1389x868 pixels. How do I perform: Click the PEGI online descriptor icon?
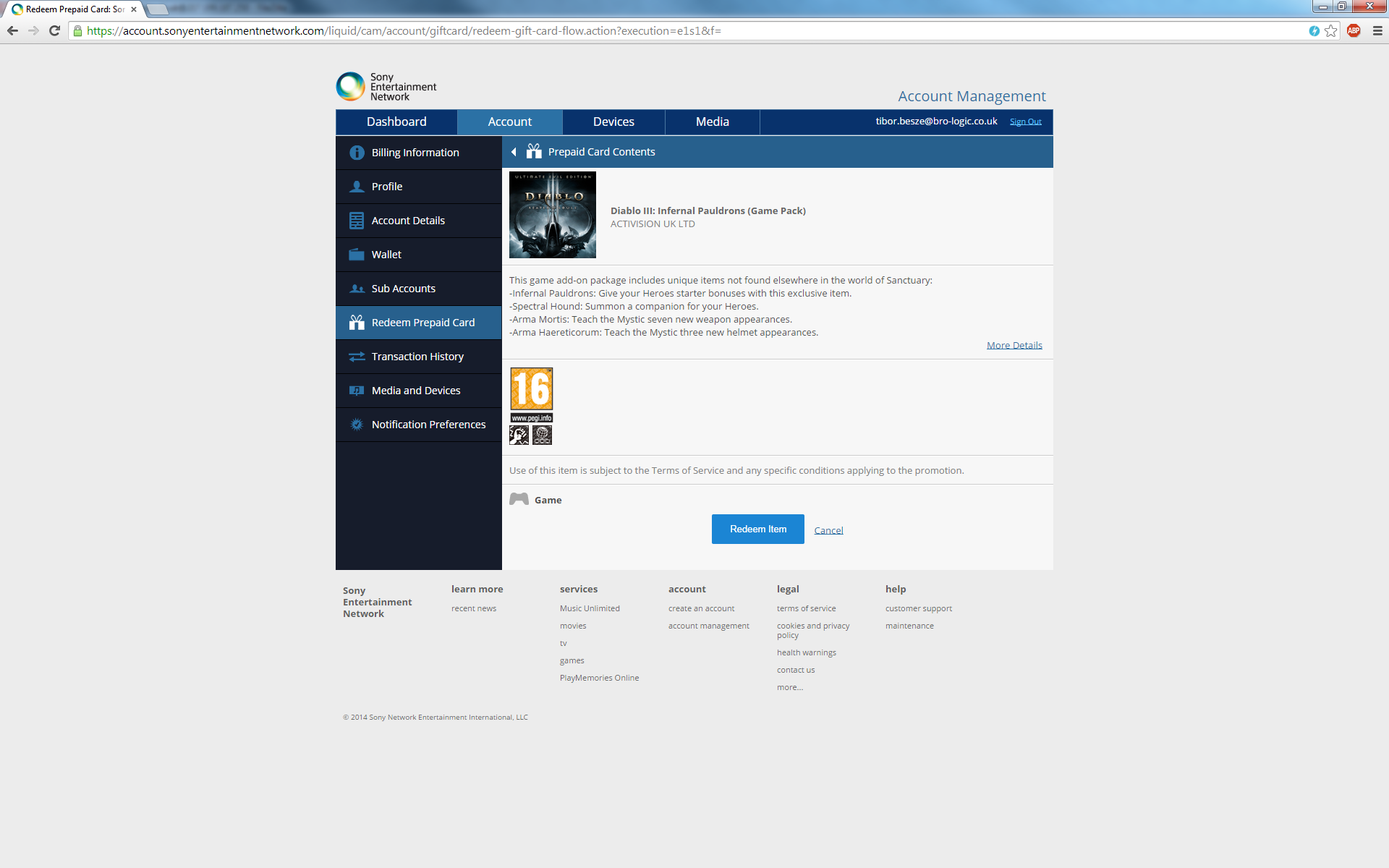(x=543, y=435)
